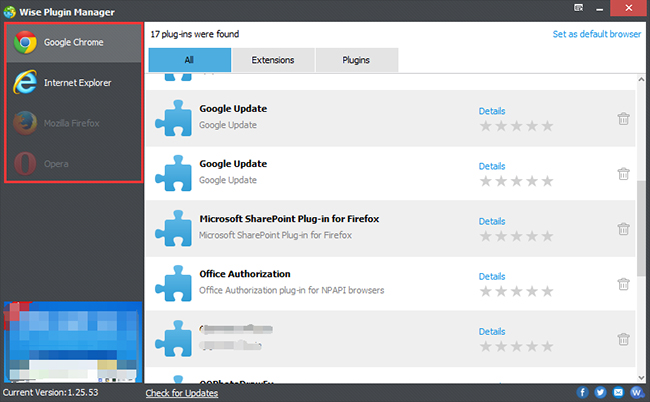The image size is (650, 402).
Task: Rate Microsoft SharePoint Plug-in five stars
Action: tap(547, 236)
